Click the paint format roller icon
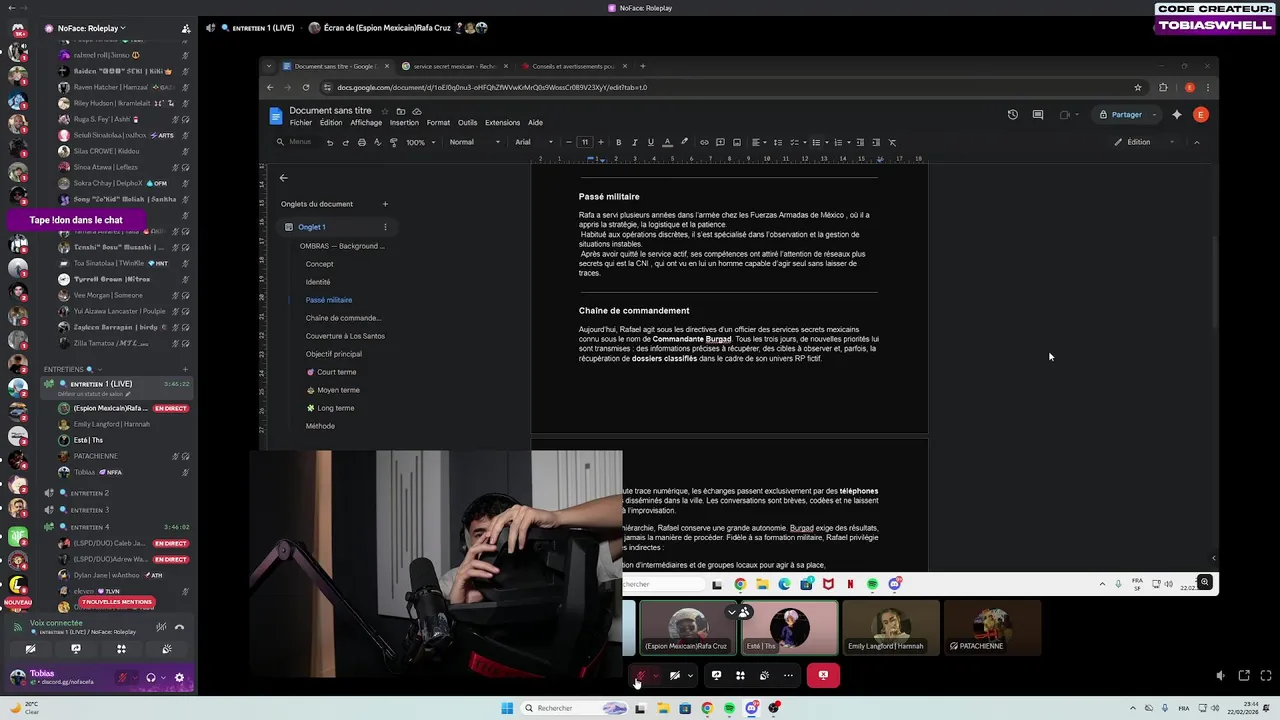Viewport: 1280px width, 720px height. (393, 142)
